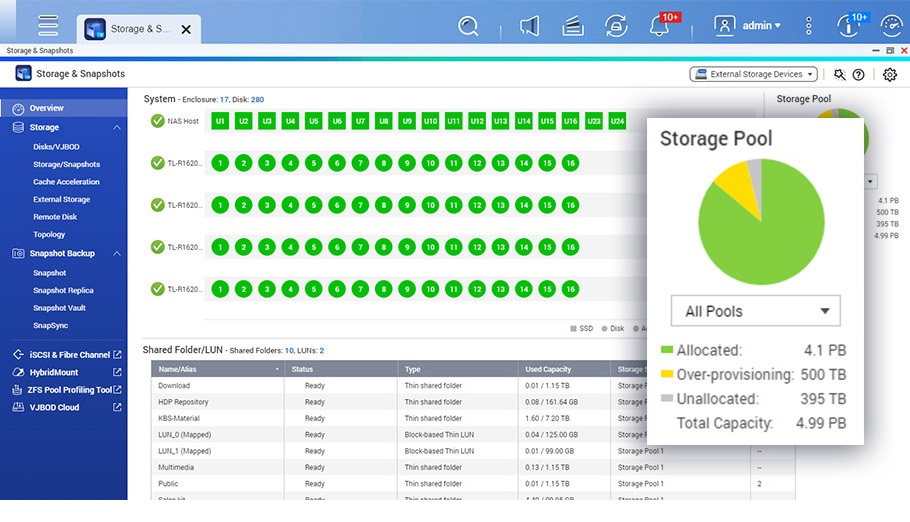Open HybridMount external link icon
The image size is (910, 522).
117,372
